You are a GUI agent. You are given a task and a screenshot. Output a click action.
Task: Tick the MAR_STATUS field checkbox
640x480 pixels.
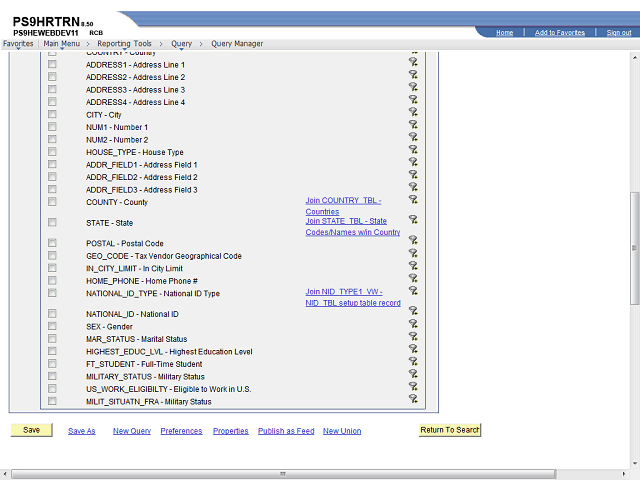pos(52,339)
